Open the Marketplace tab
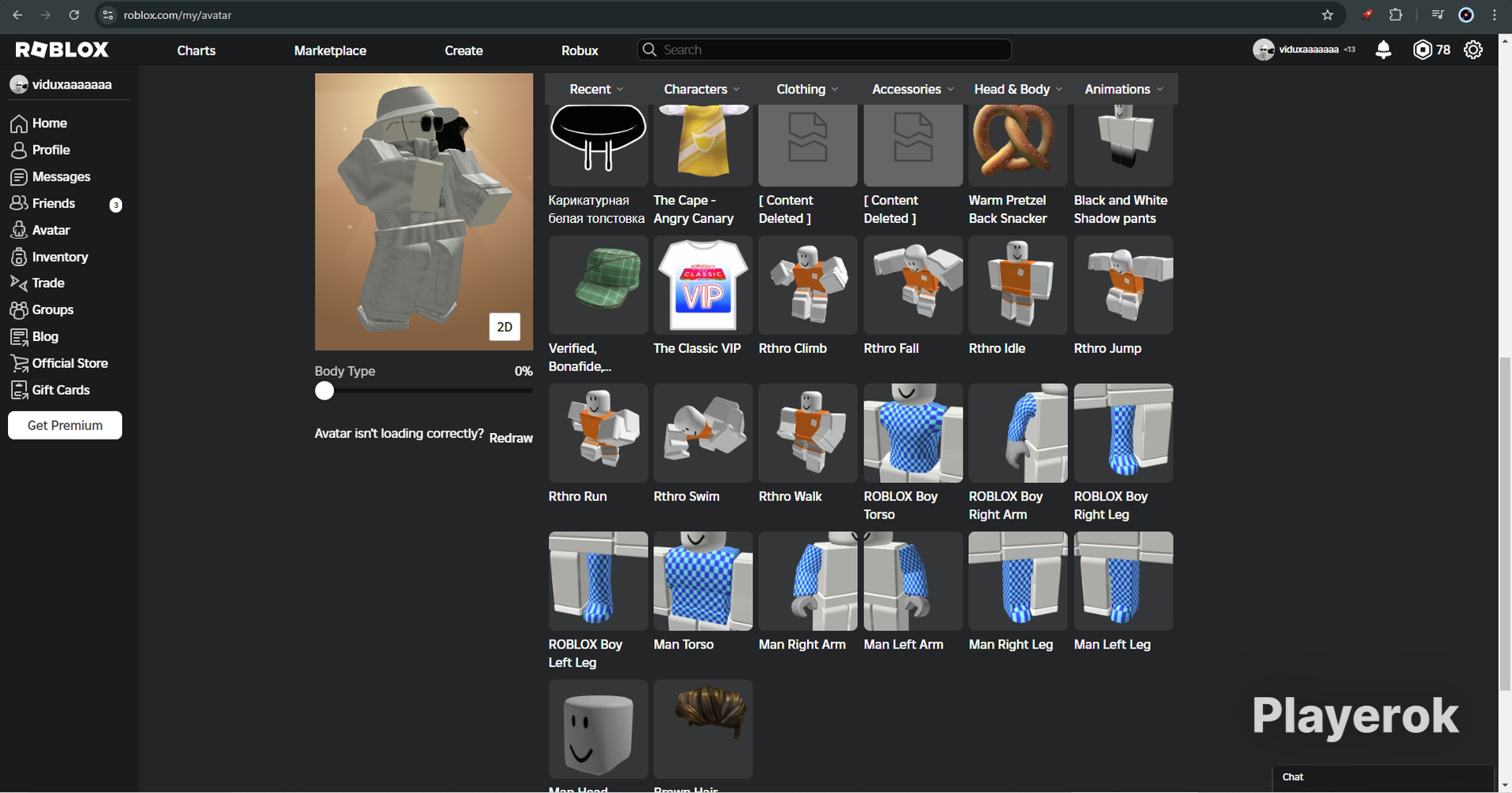The width and height of the screenshot is (1512, 793). point(331,51)
